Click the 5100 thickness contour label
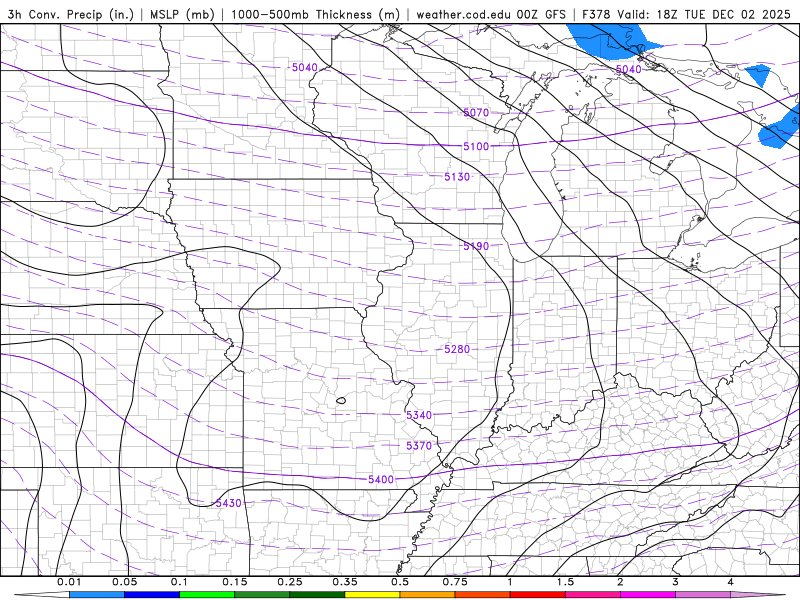Image resolution: width=800 pixels, height=600 pixels. click(476, 146)
